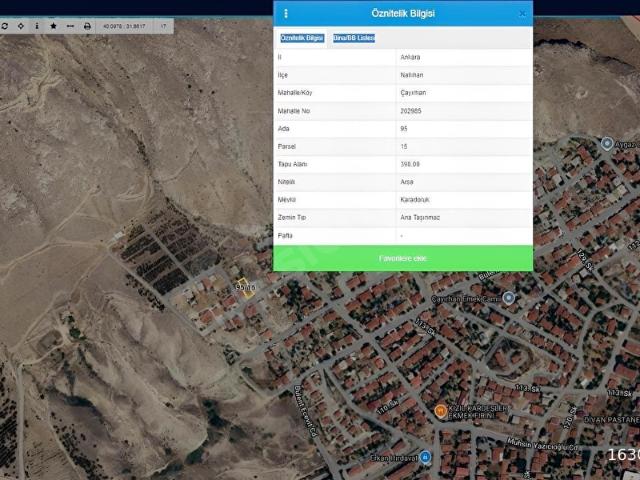Click the highlighted parcel 95/15 on map
The height and width of the screenshot is (480, 640).
point(245,288)
